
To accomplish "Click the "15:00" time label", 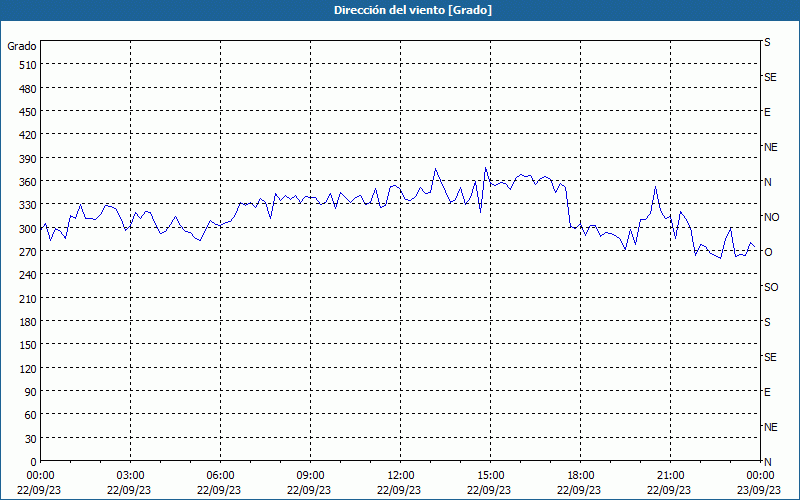I will [491, 476].
